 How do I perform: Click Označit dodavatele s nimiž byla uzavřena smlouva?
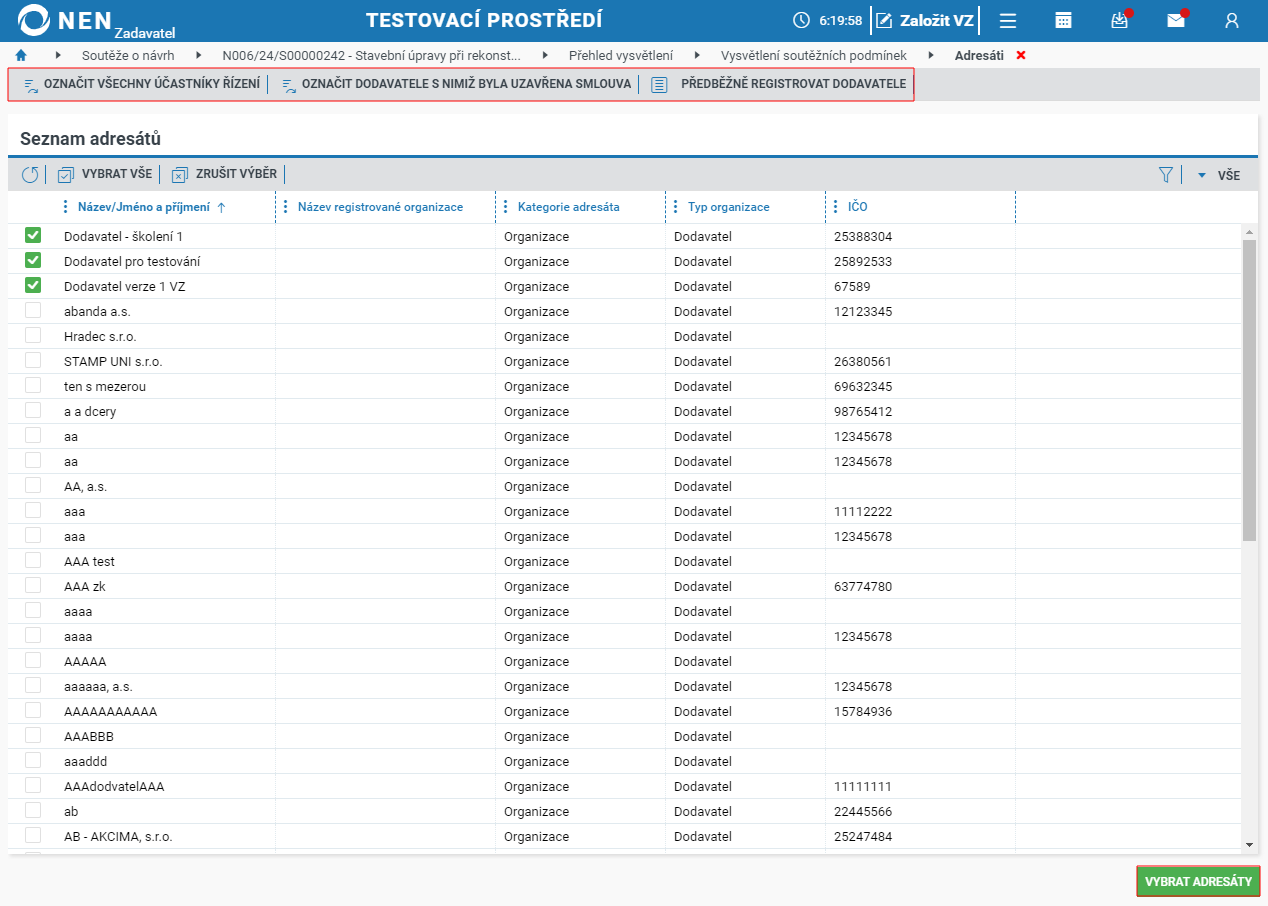[x=456, y=84]
